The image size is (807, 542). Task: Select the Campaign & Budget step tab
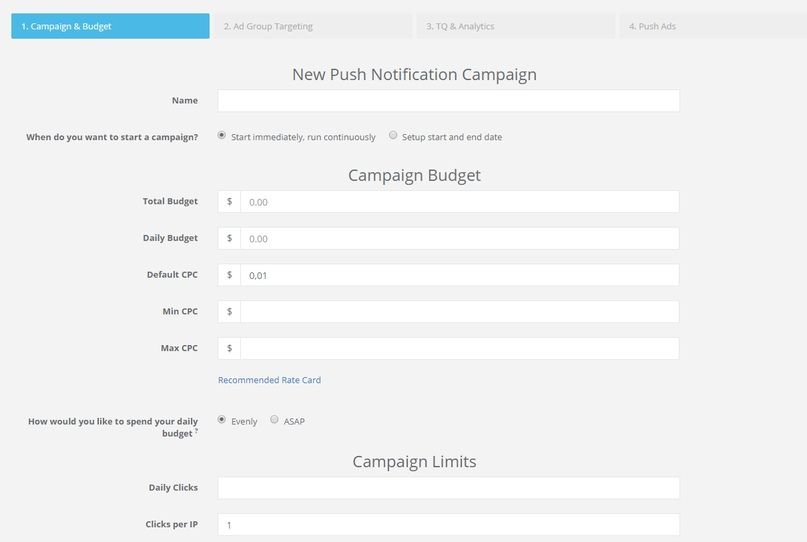[x=110, y=26]
